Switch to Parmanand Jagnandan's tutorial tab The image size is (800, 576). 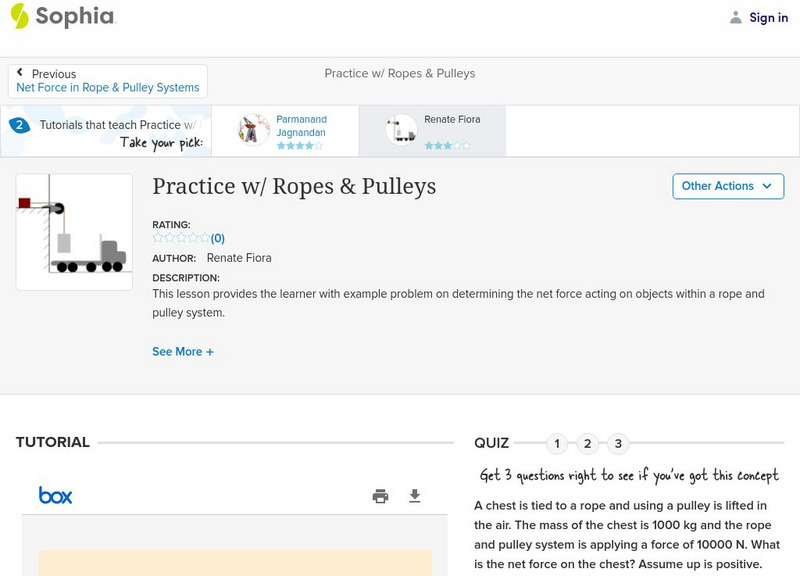tap(285, 130)
